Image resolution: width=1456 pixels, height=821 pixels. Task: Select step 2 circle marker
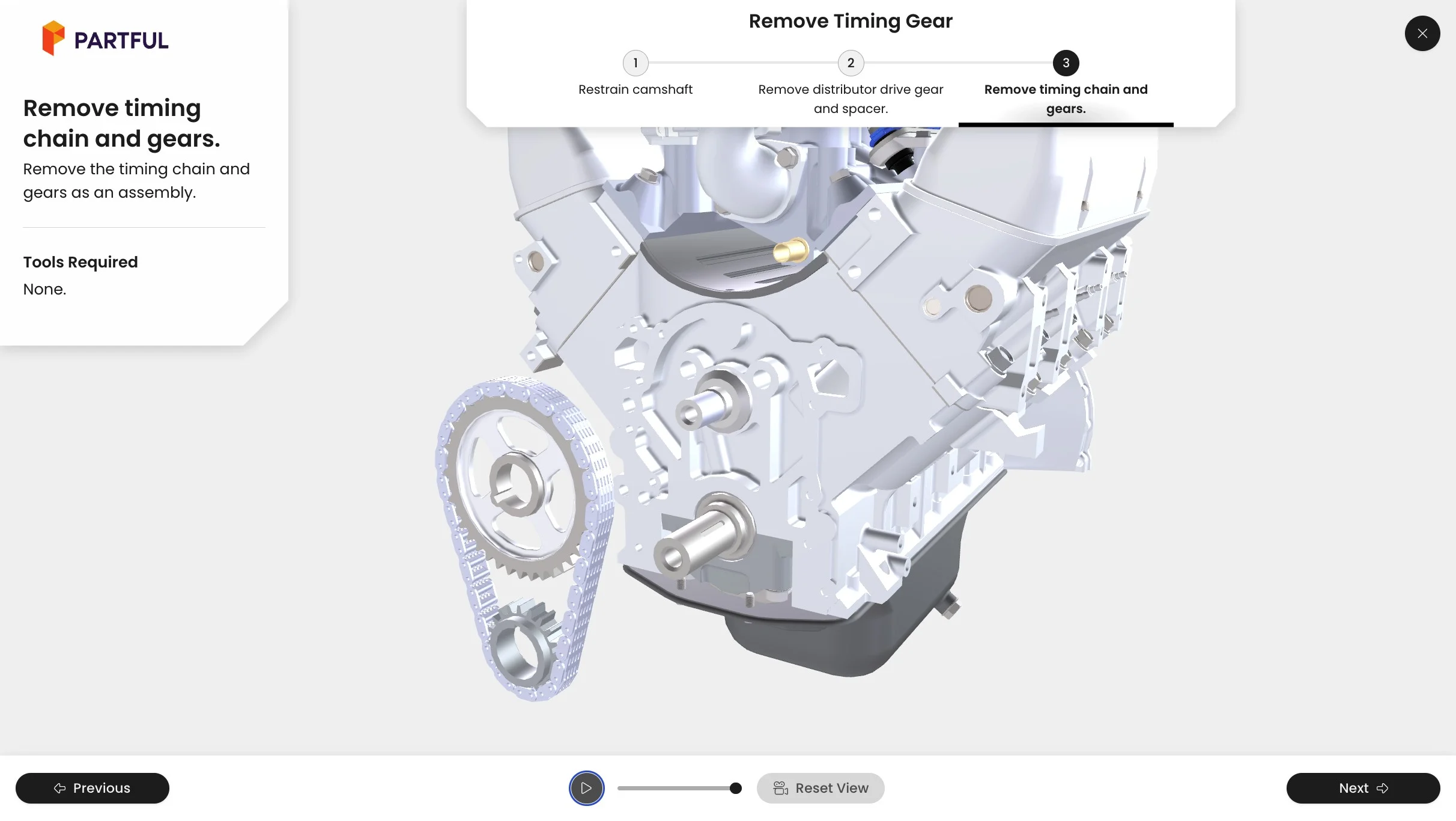[851, 63]
